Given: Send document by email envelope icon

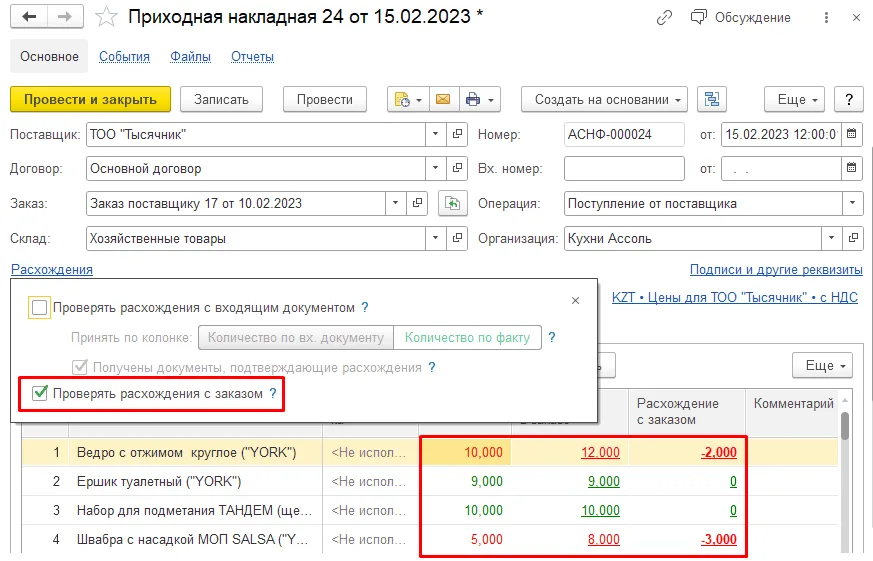Looking at the screenshot, I should [x=443, y=100].
